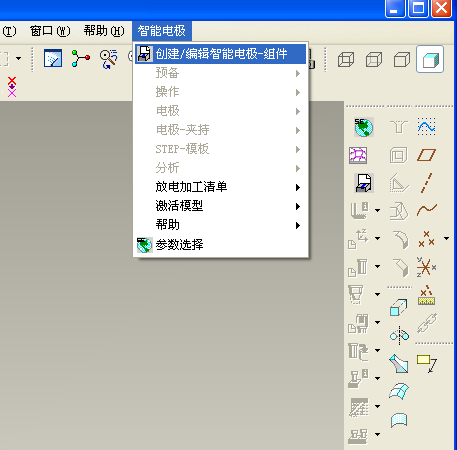Switch to wireframe display cube icon

click(346, 60)
